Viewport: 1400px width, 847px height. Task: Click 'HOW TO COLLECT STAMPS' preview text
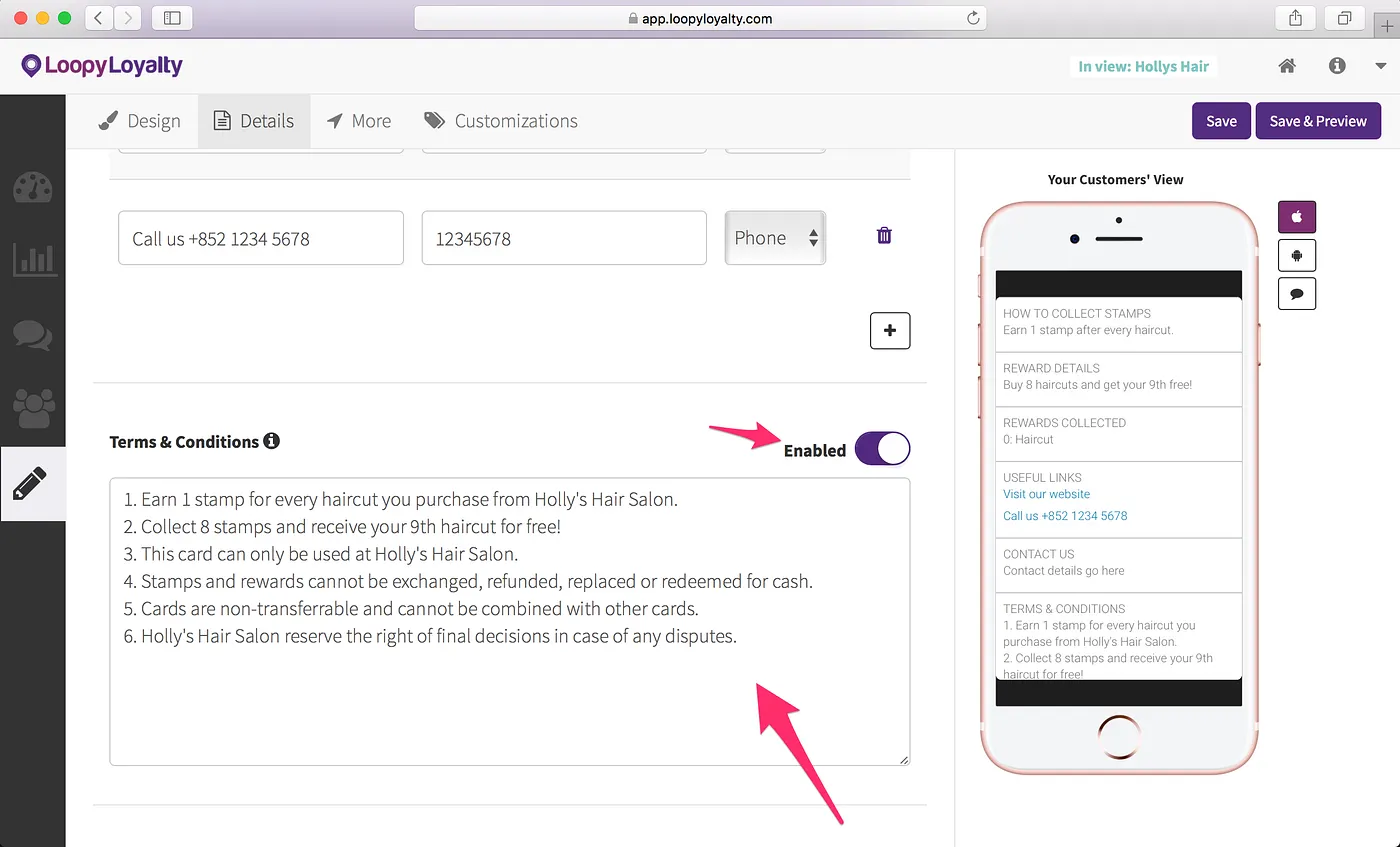1077,313
